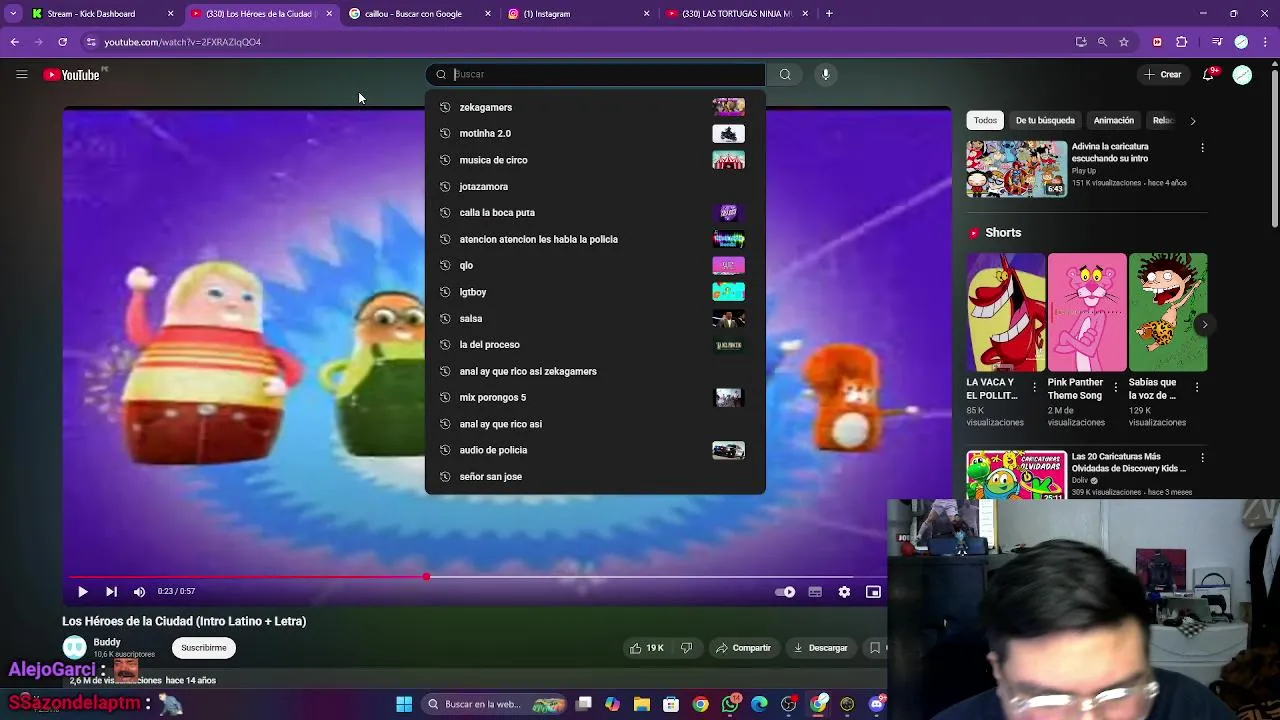Open YouTube notifications bell
The height and width of the screenshot is (720, 1280).
pyautogui.click(x=1208, y=74)
